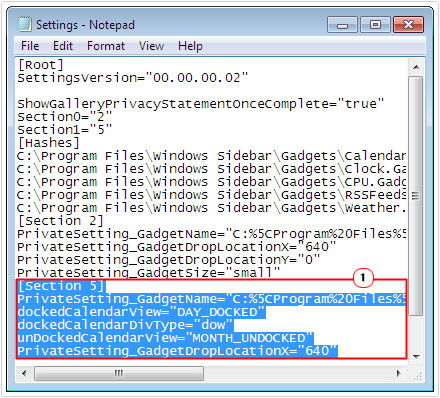The image size is (440, 398).
Task: Click the [Hashes] line
Action: (x=48, y=143)
